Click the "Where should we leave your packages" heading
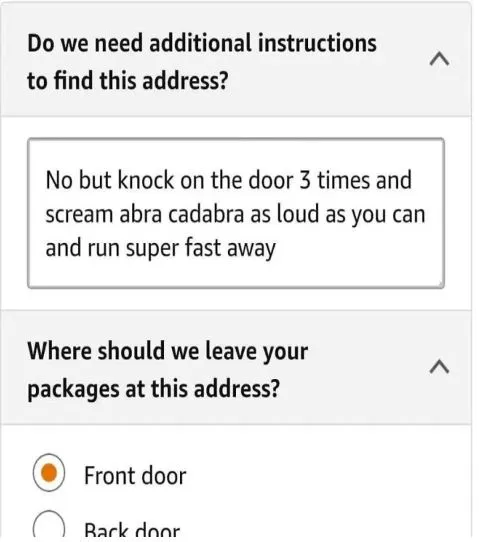This screenshot has height=542, width=479. (168, 370)
